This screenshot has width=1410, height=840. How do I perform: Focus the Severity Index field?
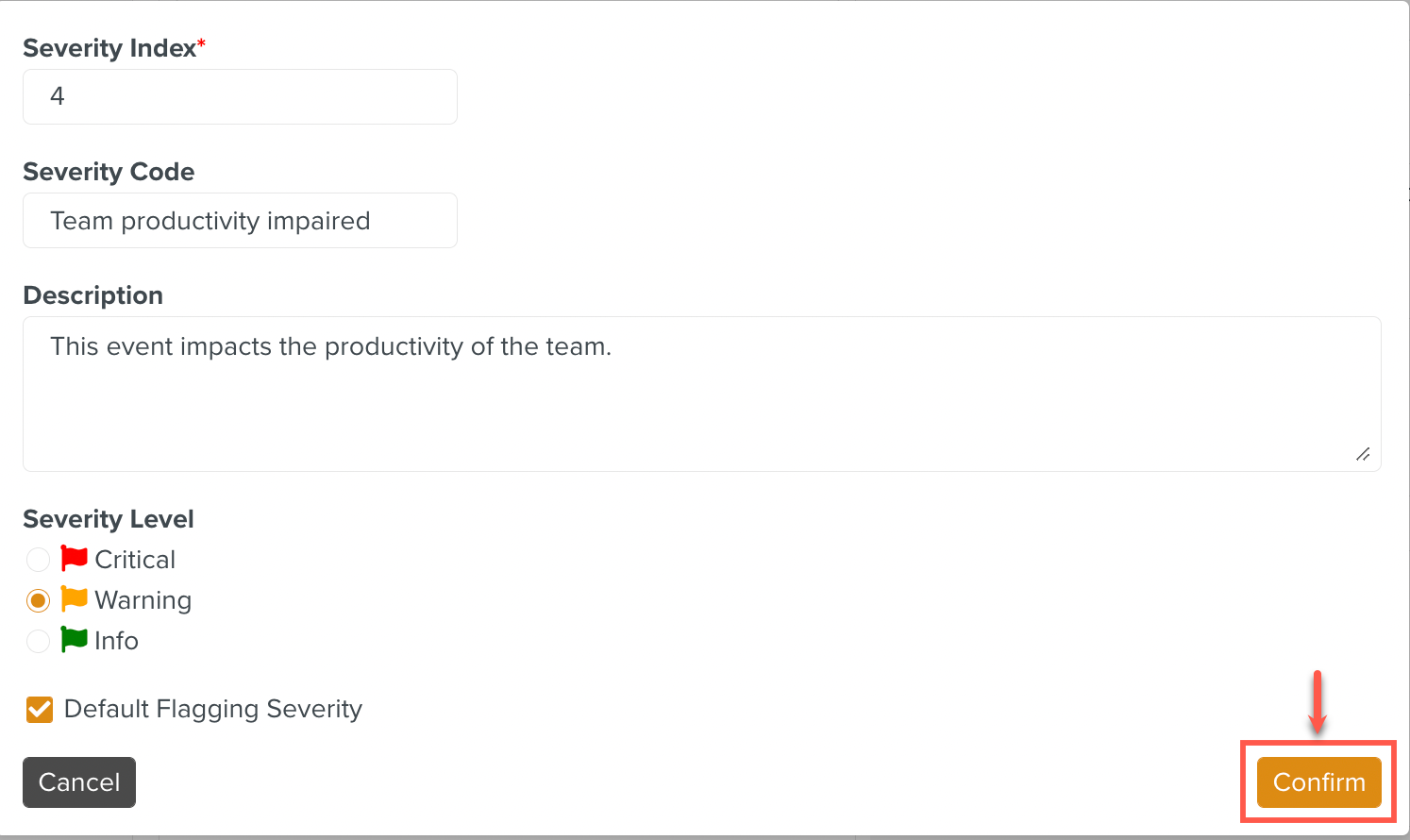point(240,96)
